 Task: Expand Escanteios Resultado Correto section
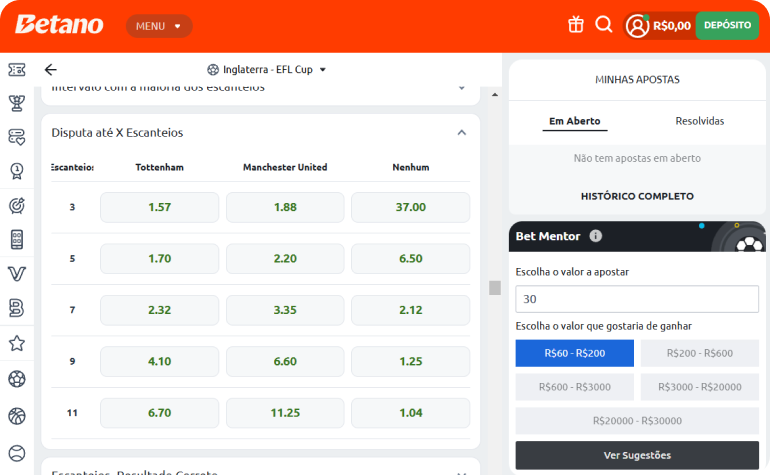[x=462, y=473]
